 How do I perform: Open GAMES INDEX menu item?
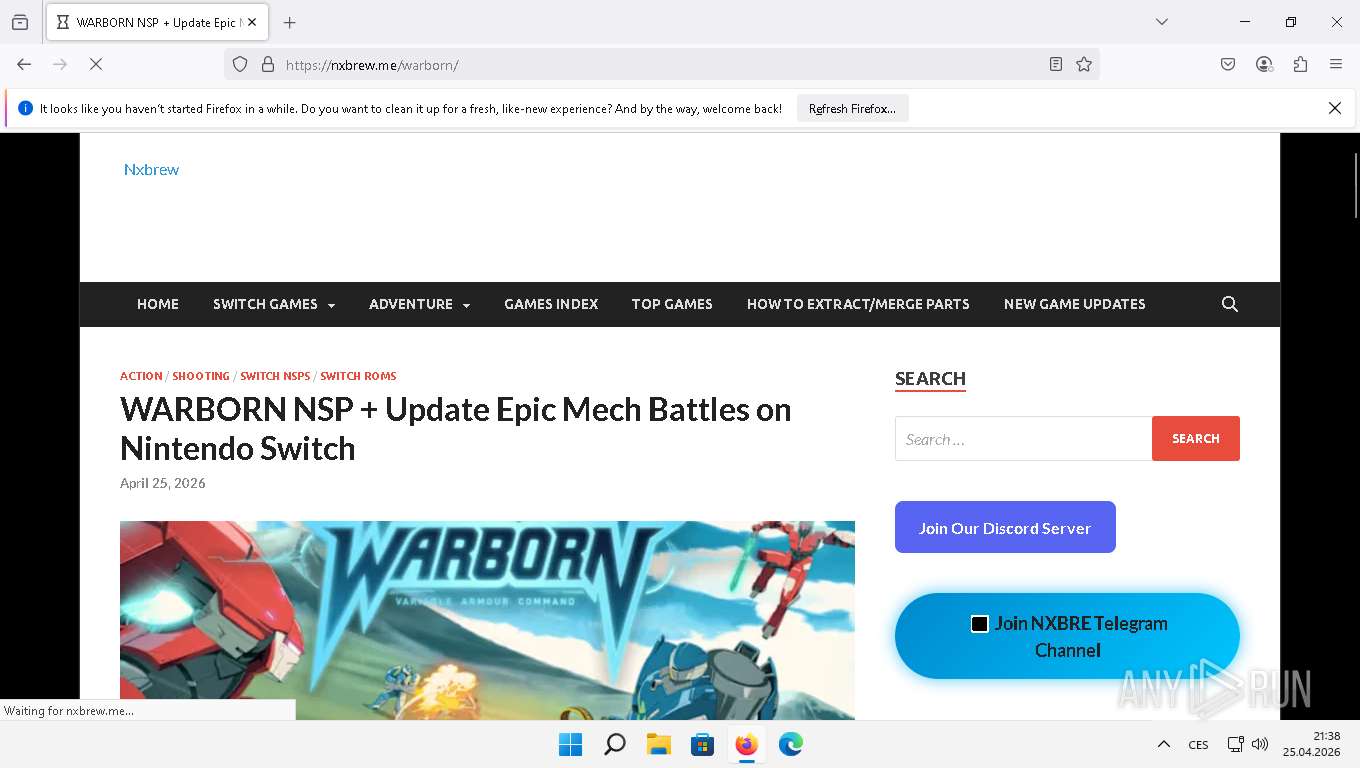tap(551, 304)
